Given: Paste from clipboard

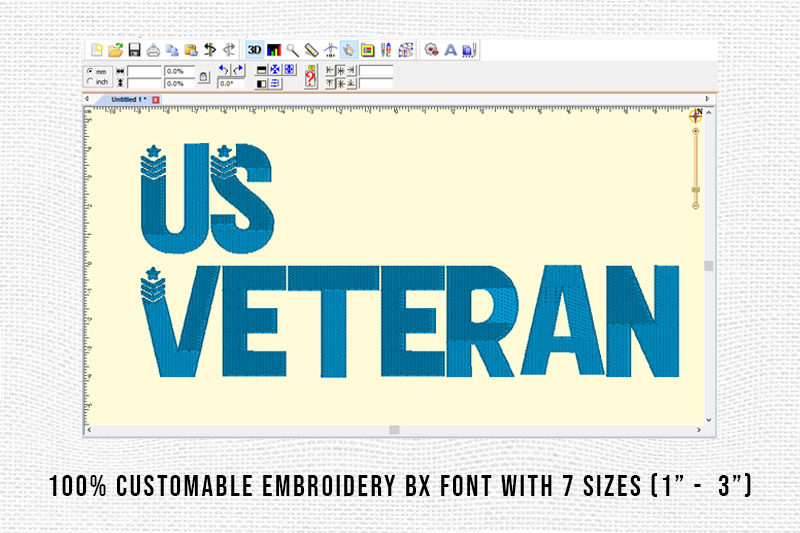Looking at the screenshot, I should (x=191, y=50).
